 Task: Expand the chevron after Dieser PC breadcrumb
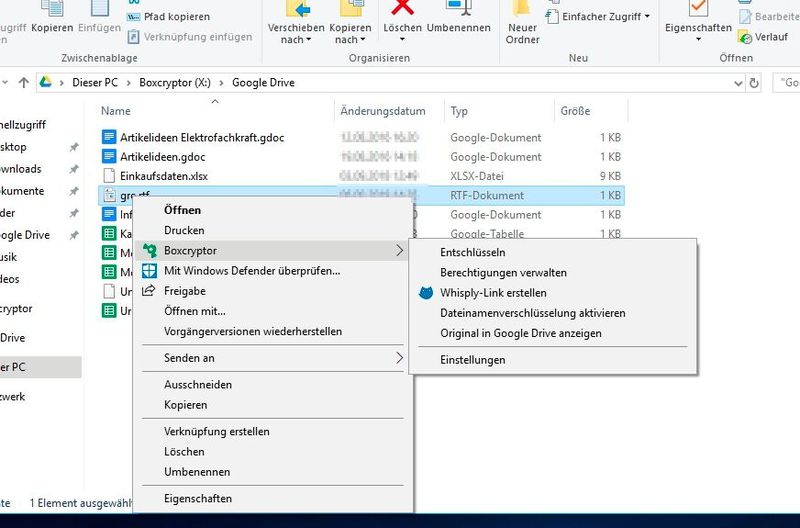(128, 83)
